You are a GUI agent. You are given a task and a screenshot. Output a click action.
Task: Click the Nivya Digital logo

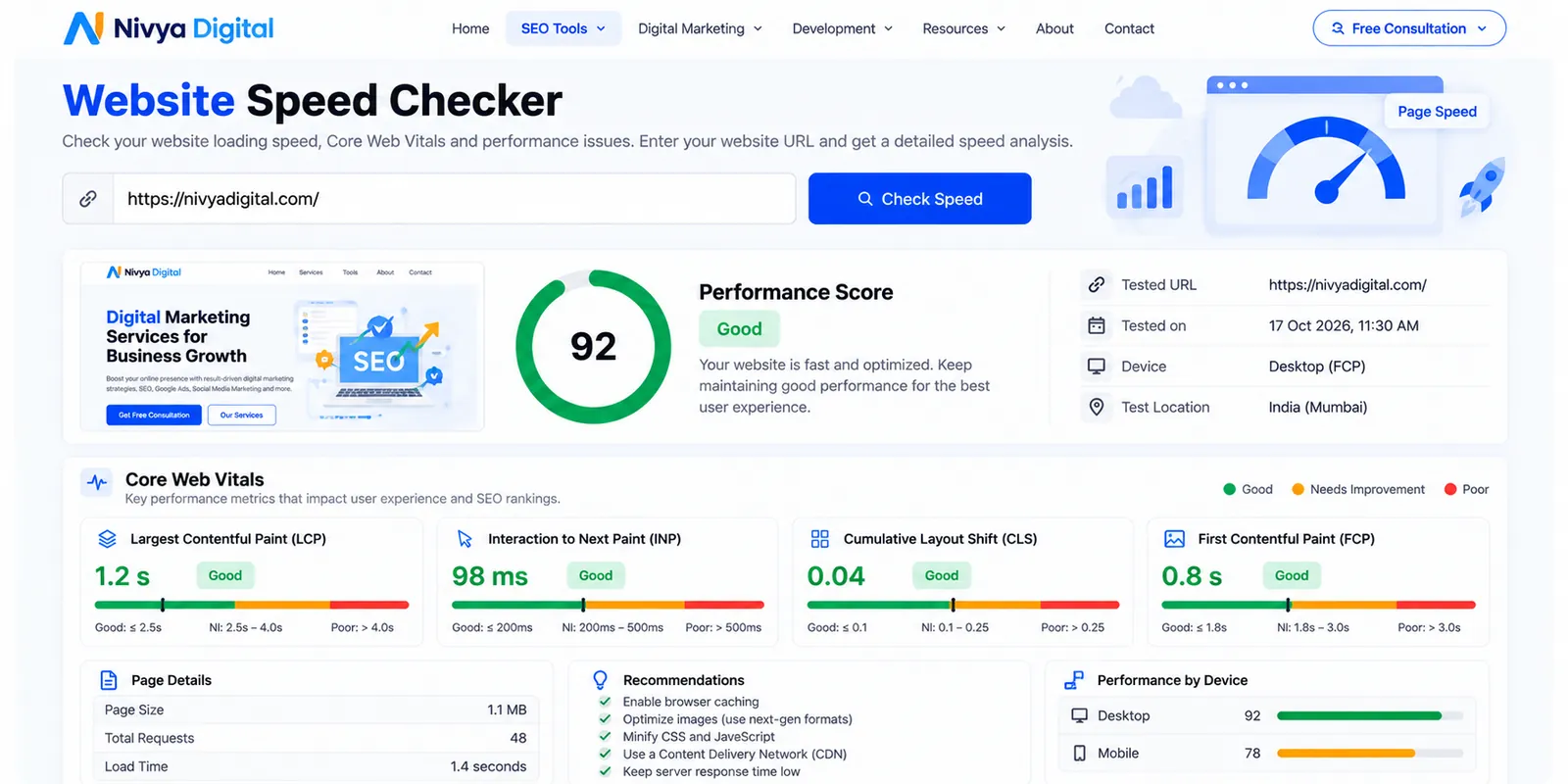169,28
